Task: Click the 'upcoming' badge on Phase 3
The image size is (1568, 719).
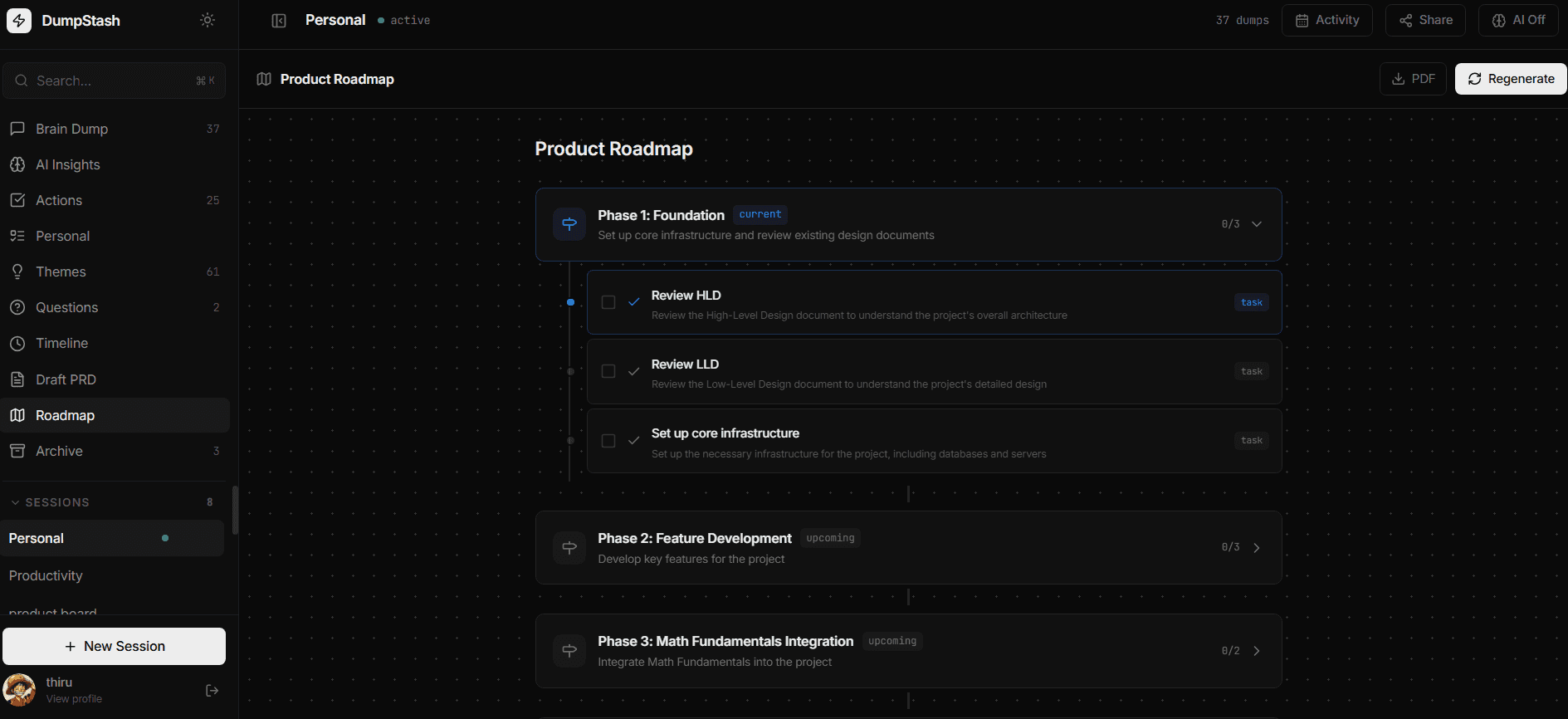Action: coord(892,641)
